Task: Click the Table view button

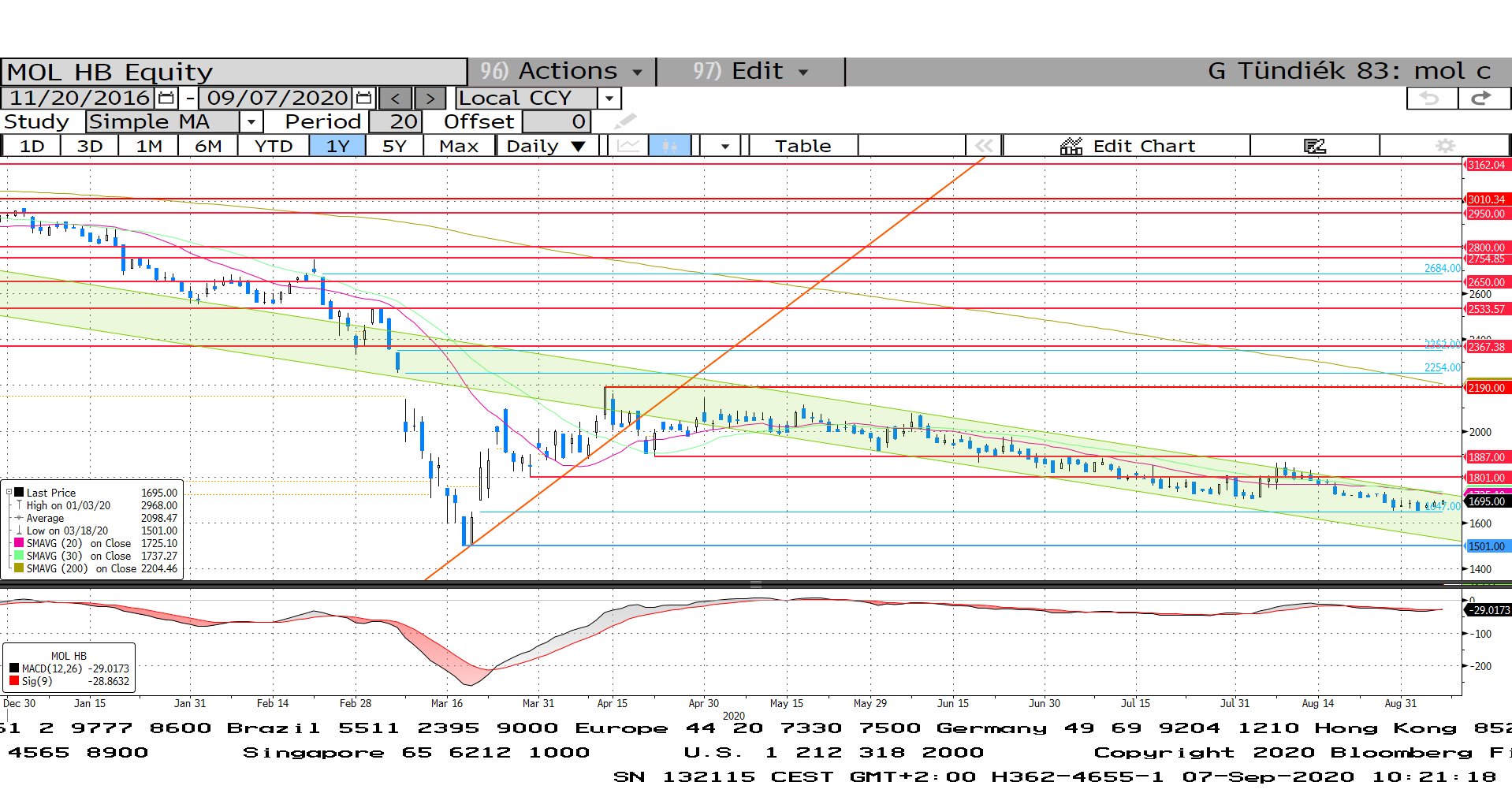Action: click(803, 146)
